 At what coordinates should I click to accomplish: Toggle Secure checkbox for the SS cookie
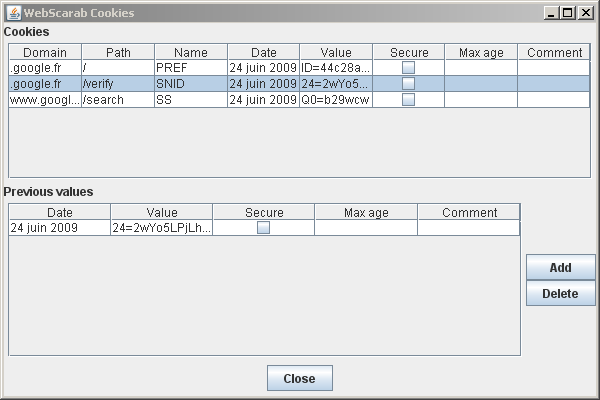click(x=408, y=100)
